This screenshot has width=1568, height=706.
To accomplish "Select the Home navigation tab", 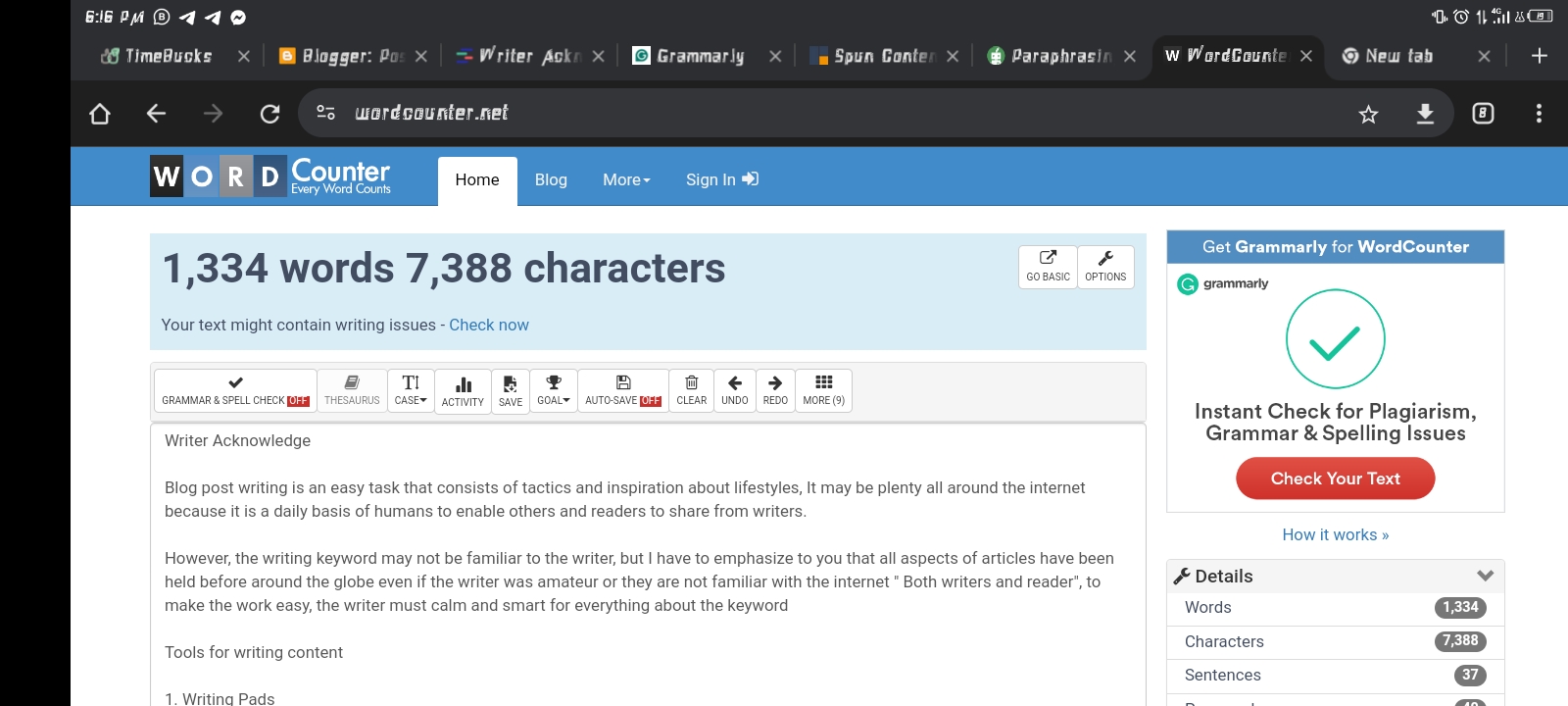I will [x=477, y=180].
